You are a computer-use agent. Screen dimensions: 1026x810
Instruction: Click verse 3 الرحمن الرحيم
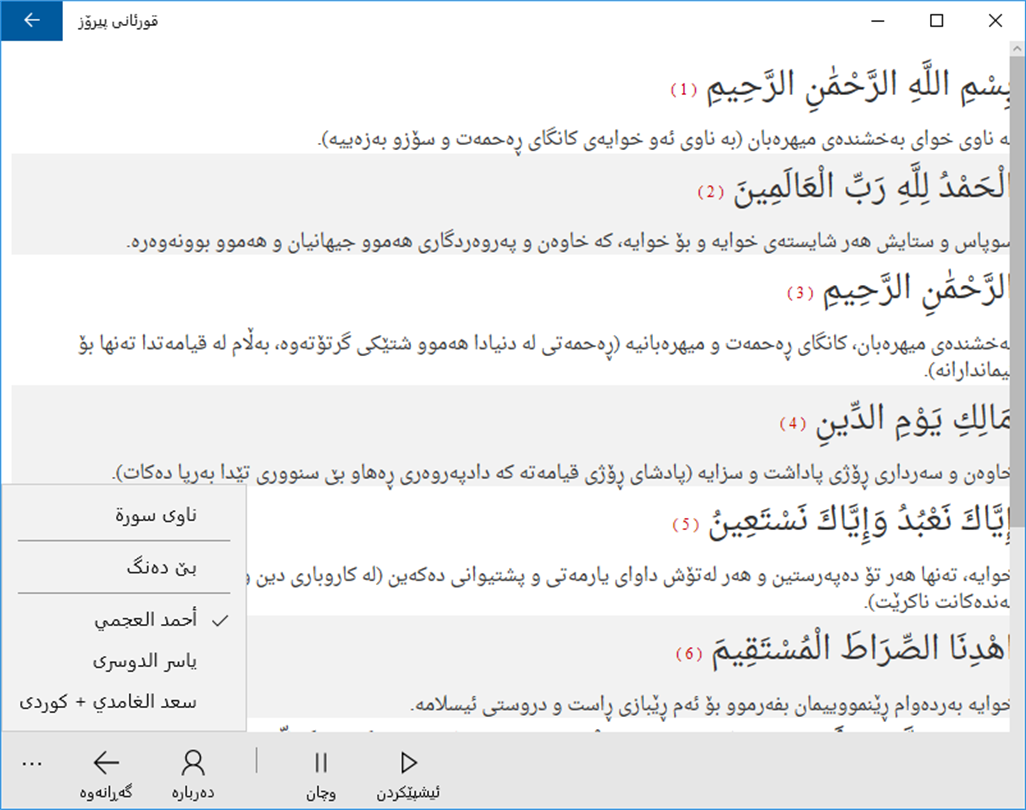pos(915,290)
